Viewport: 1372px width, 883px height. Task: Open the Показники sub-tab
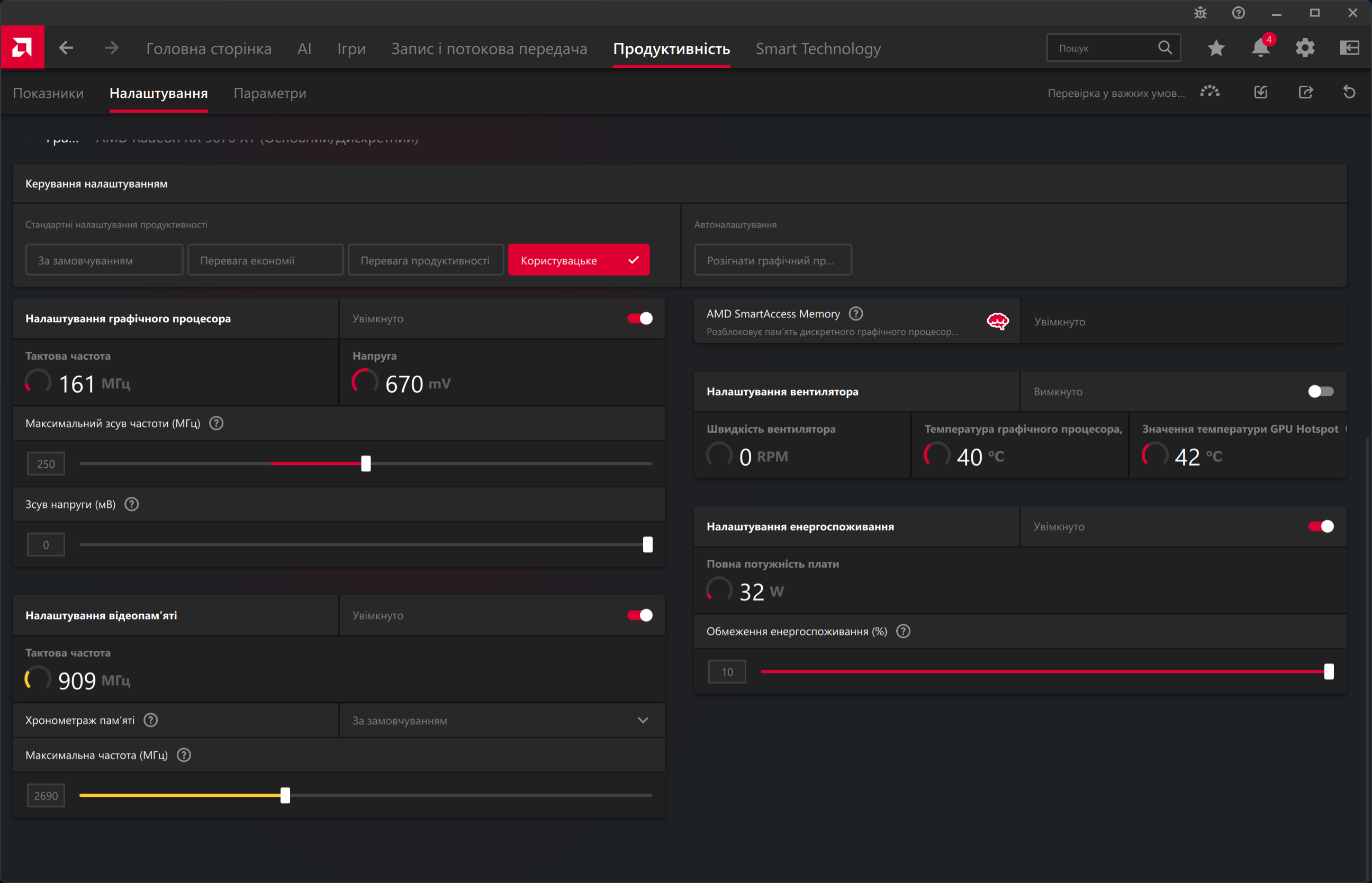pos(48,93)
